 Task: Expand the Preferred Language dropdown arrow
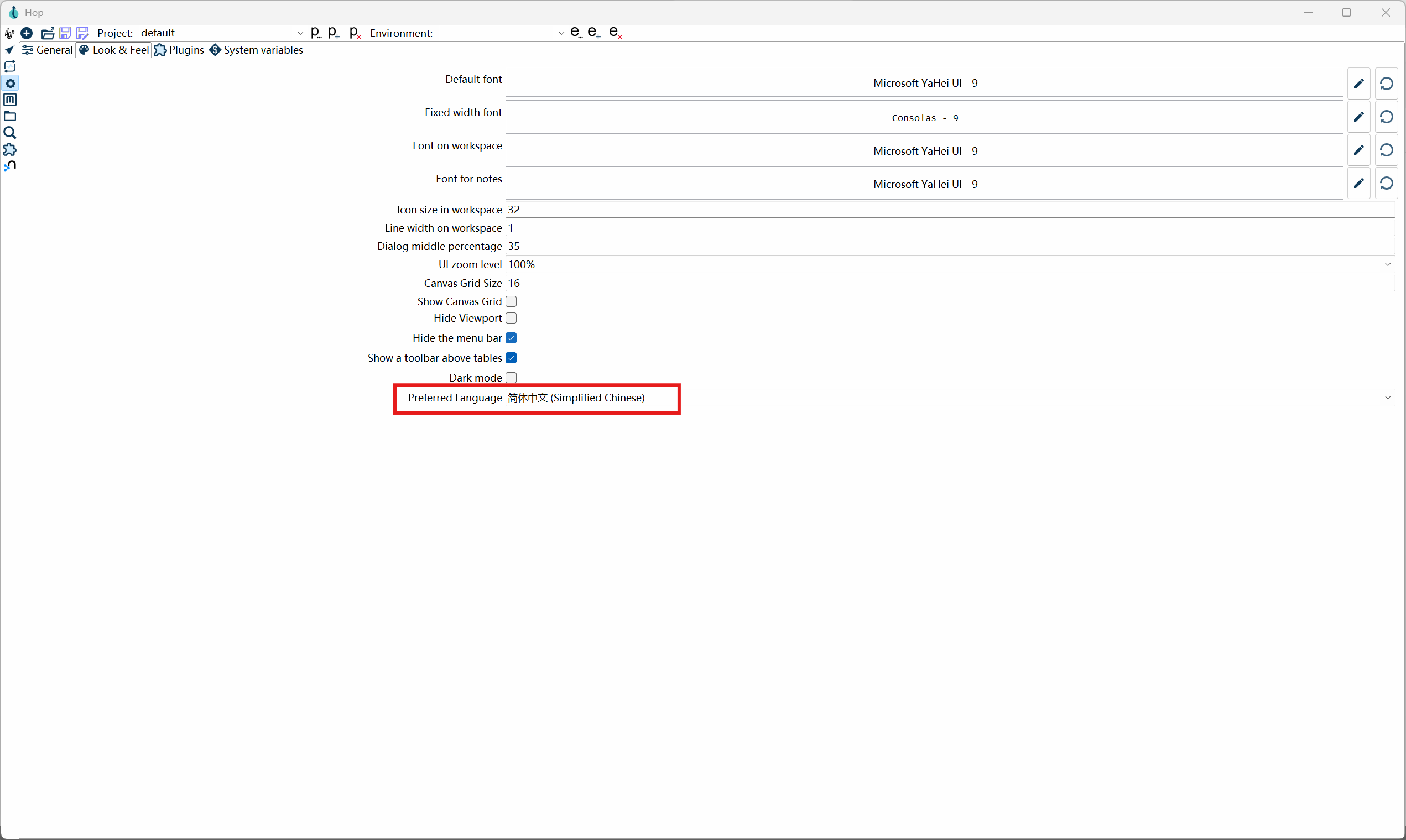coord(1387,398)
